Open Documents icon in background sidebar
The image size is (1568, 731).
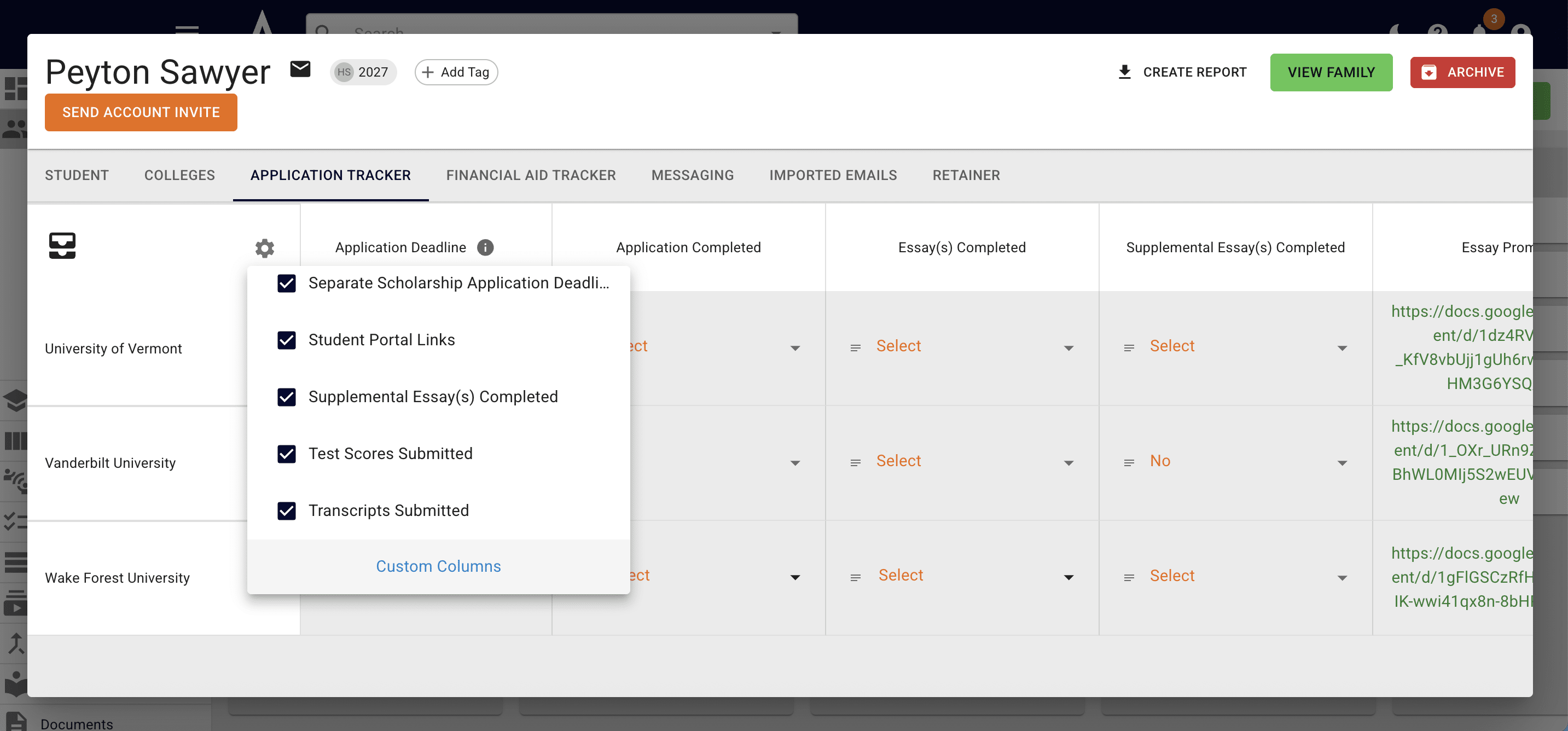click(x=16, y=722)
